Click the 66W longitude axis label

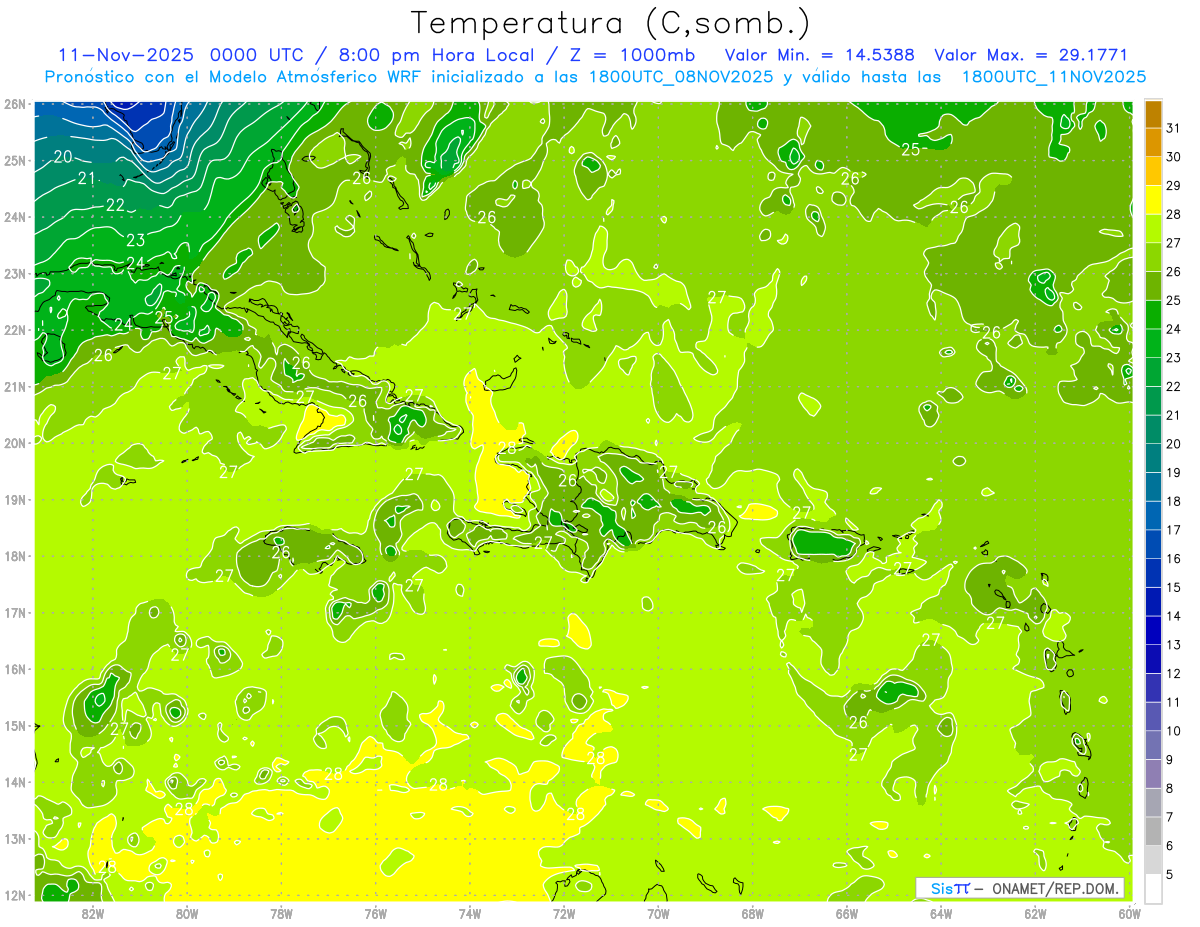pyautogui.click(x=847, y=913)
